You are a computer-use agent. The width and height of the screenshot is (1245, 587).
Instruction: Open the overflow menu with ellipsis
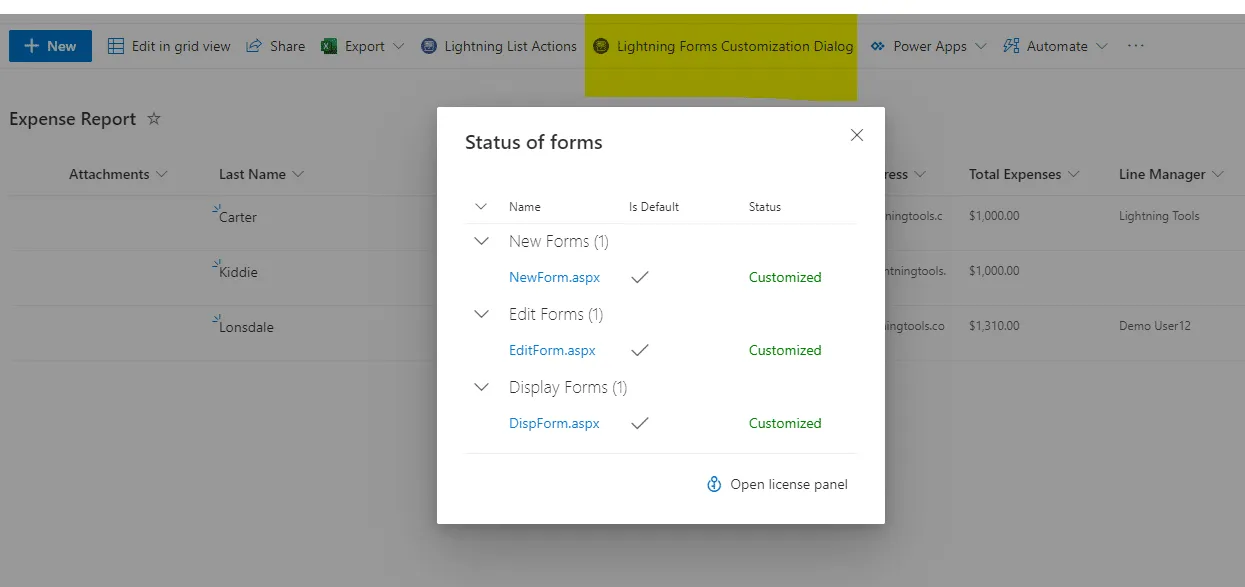(x=1135, y=45)
